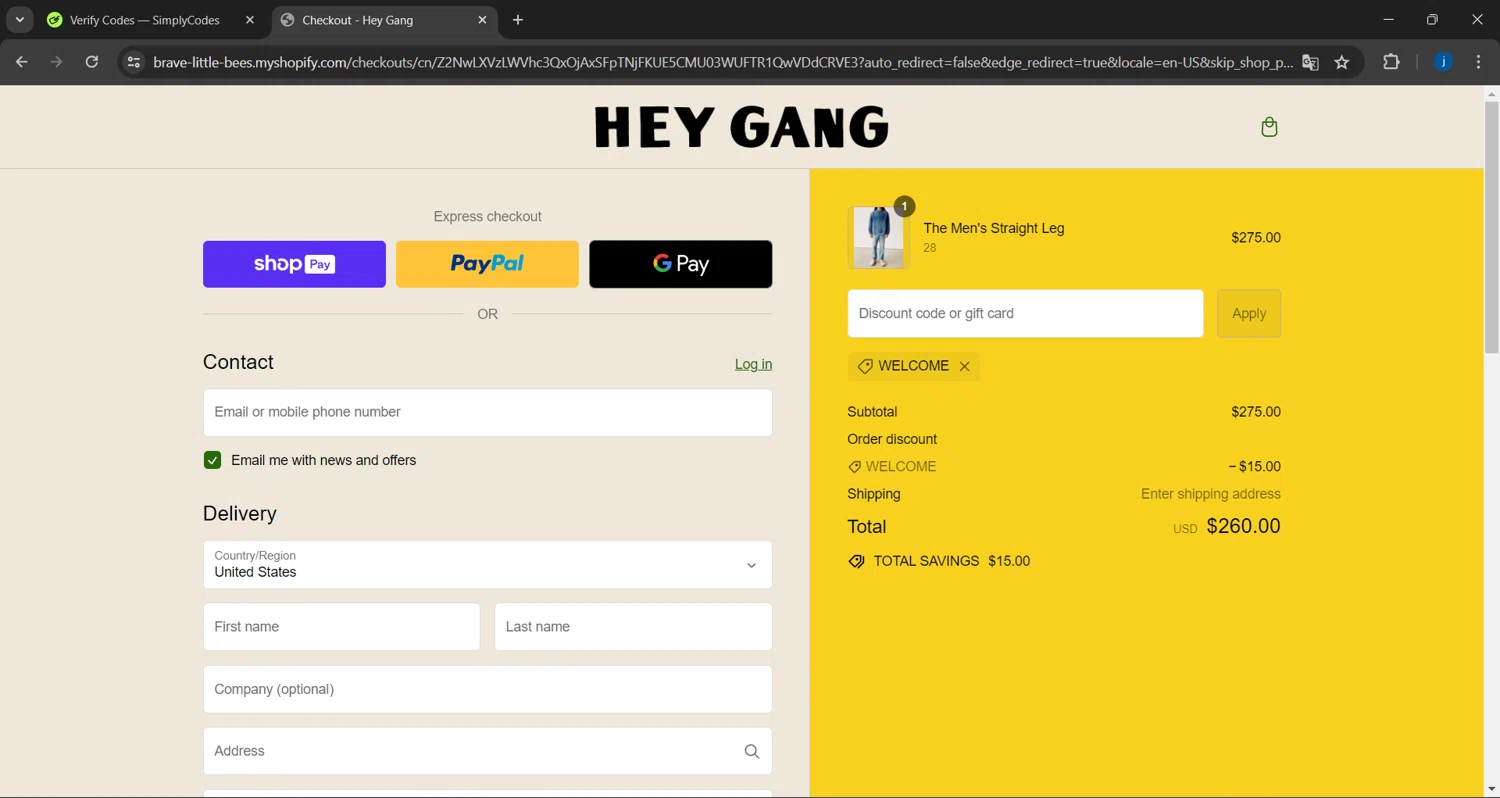Restore down the Chrome window
This screenshot has height=798, width=1500.
pyautogui.click(x=1432, y=20)
